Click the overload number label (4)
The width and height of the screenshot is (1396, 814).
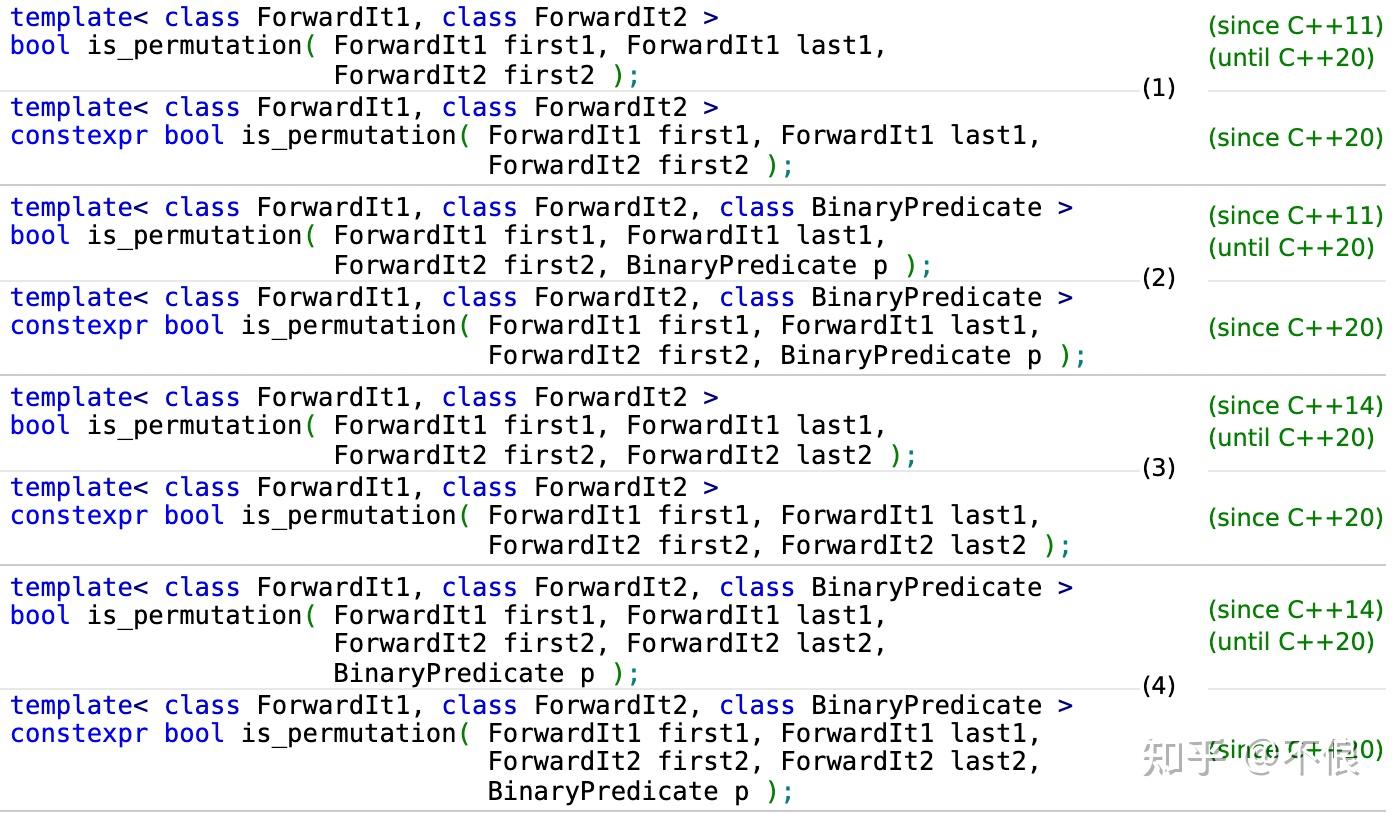pos(1159,686)
